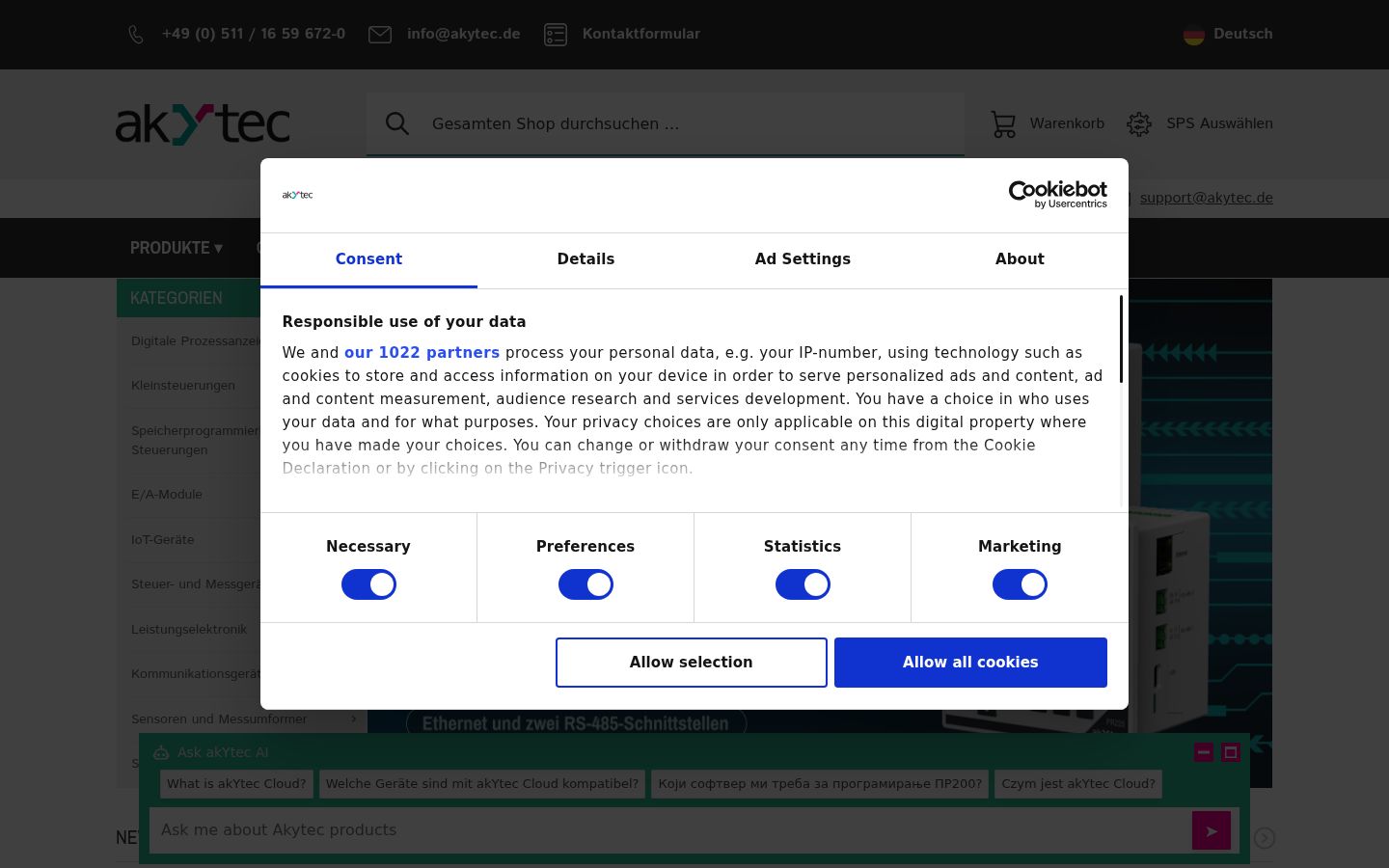
Task: Open Leistungselektronik category
Action: tap(189, 629)
